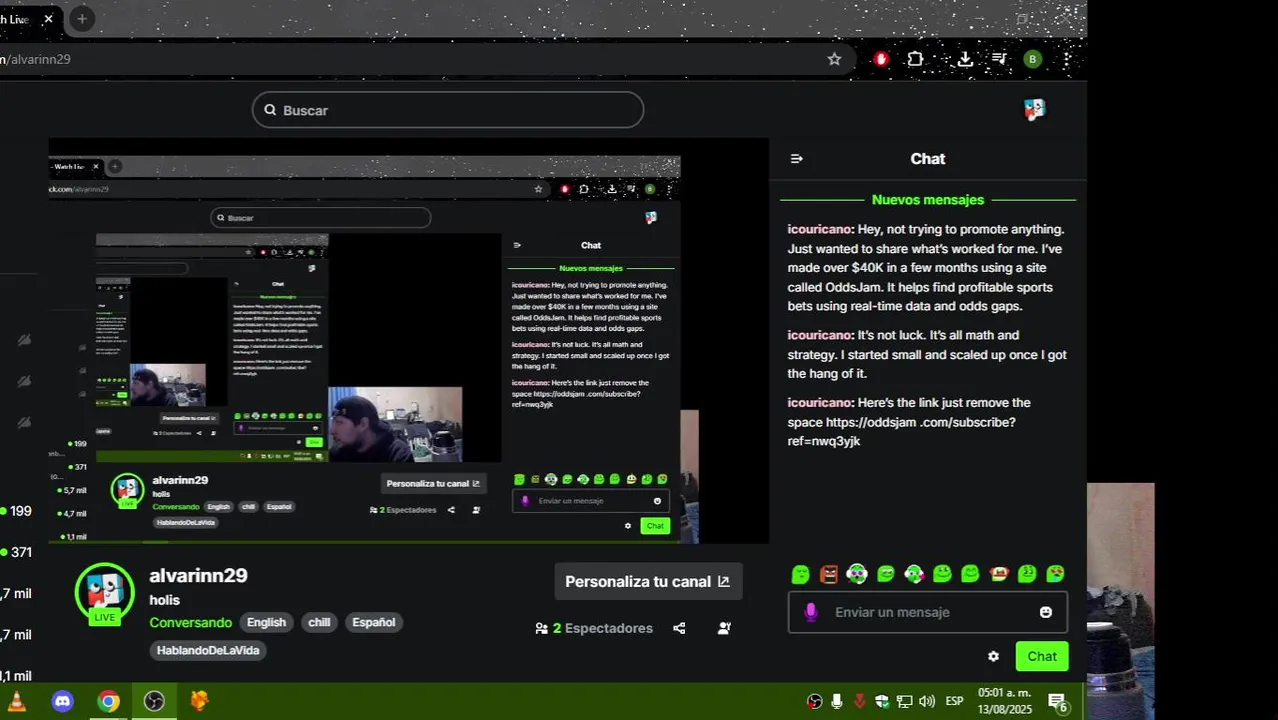Open Discord from taskbar
1278x720 pixels.
tap(63, 702)
